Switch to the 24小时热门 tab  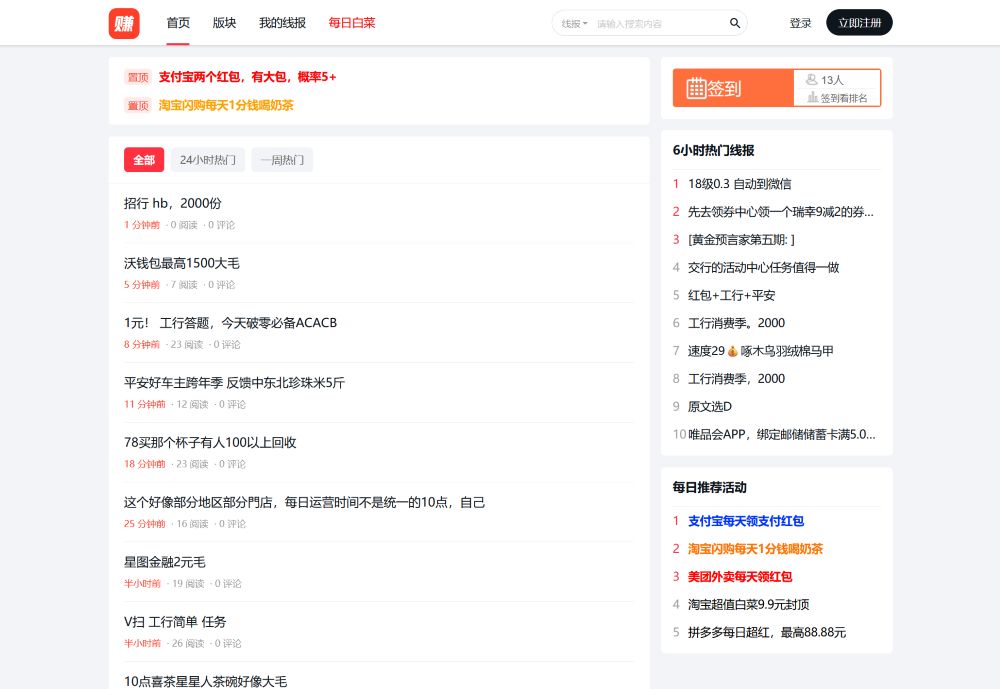(x=206, y=160)
